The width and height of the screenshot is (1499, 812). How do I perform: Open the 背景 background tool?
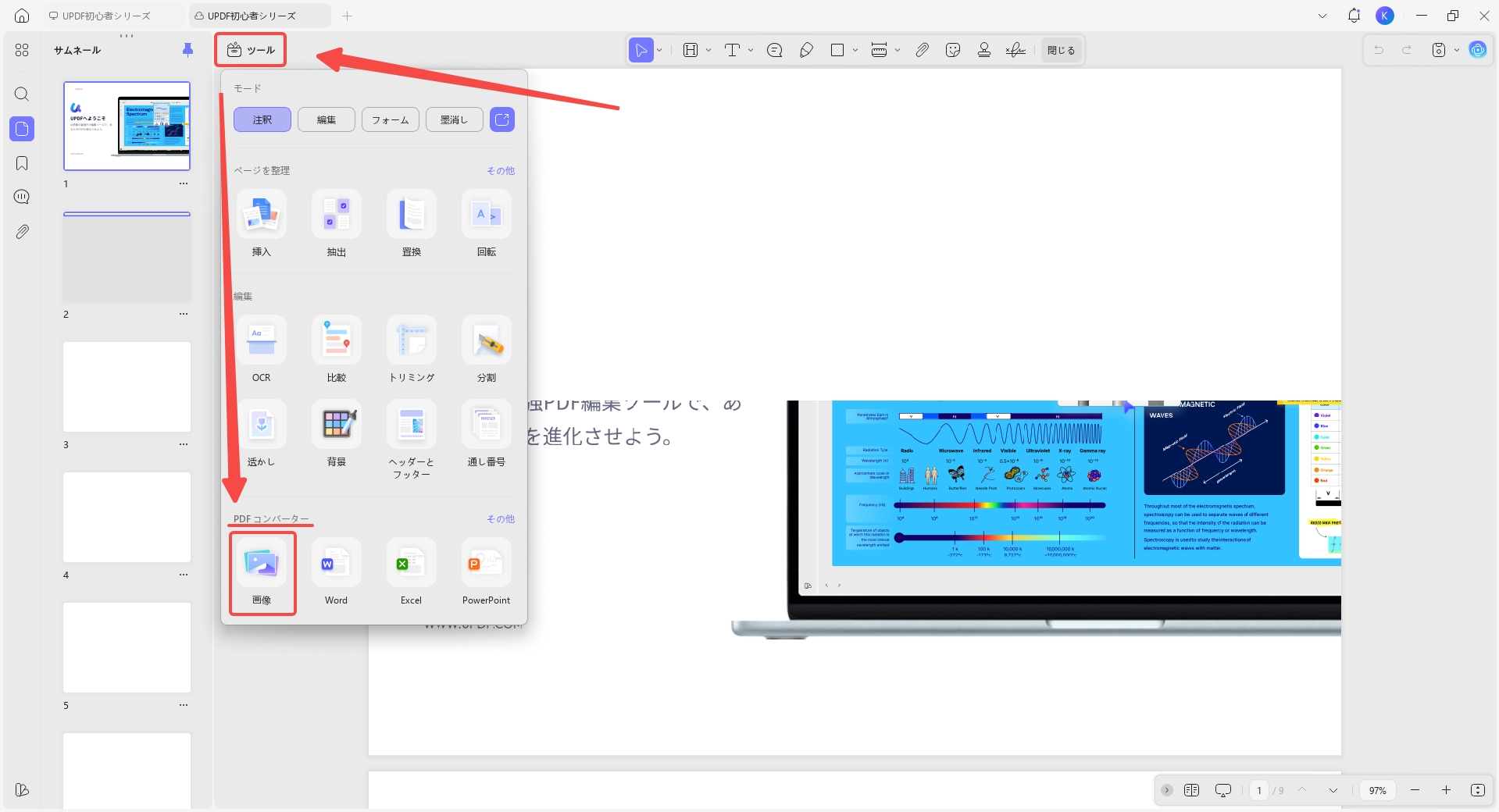(337, 433)
